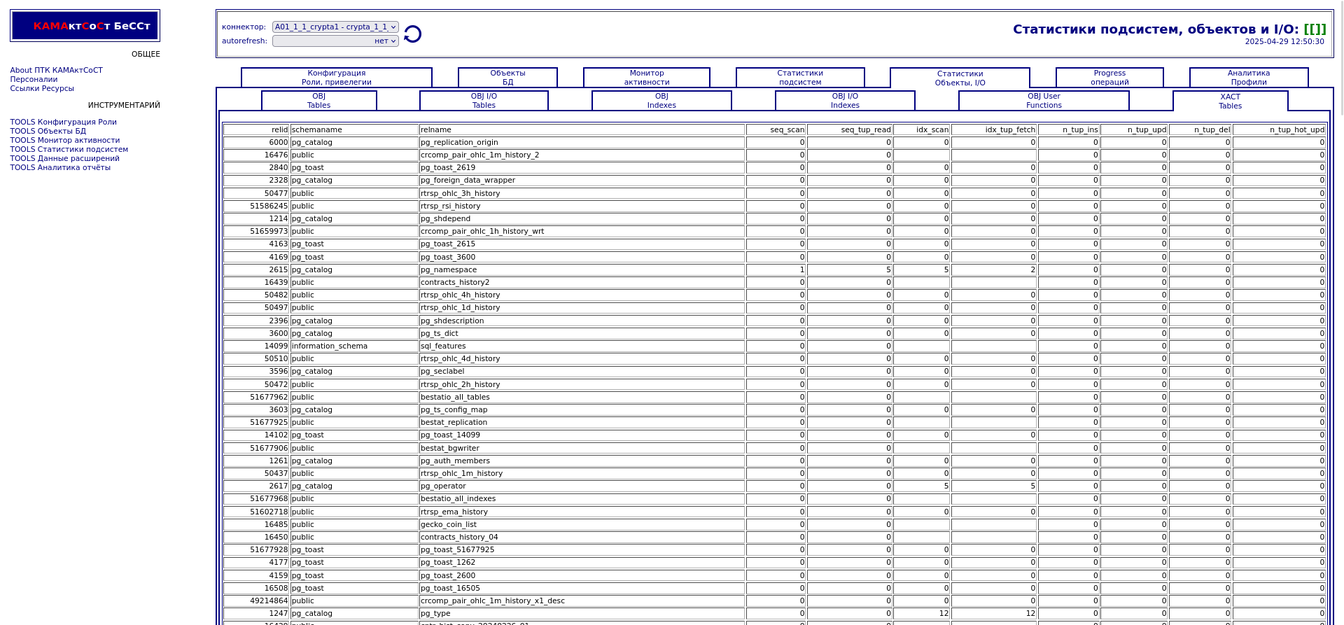Viewport: 1344px width, 625px height.
Task: Open the коннектор dropdown
Action: click(x=335, y=27)
